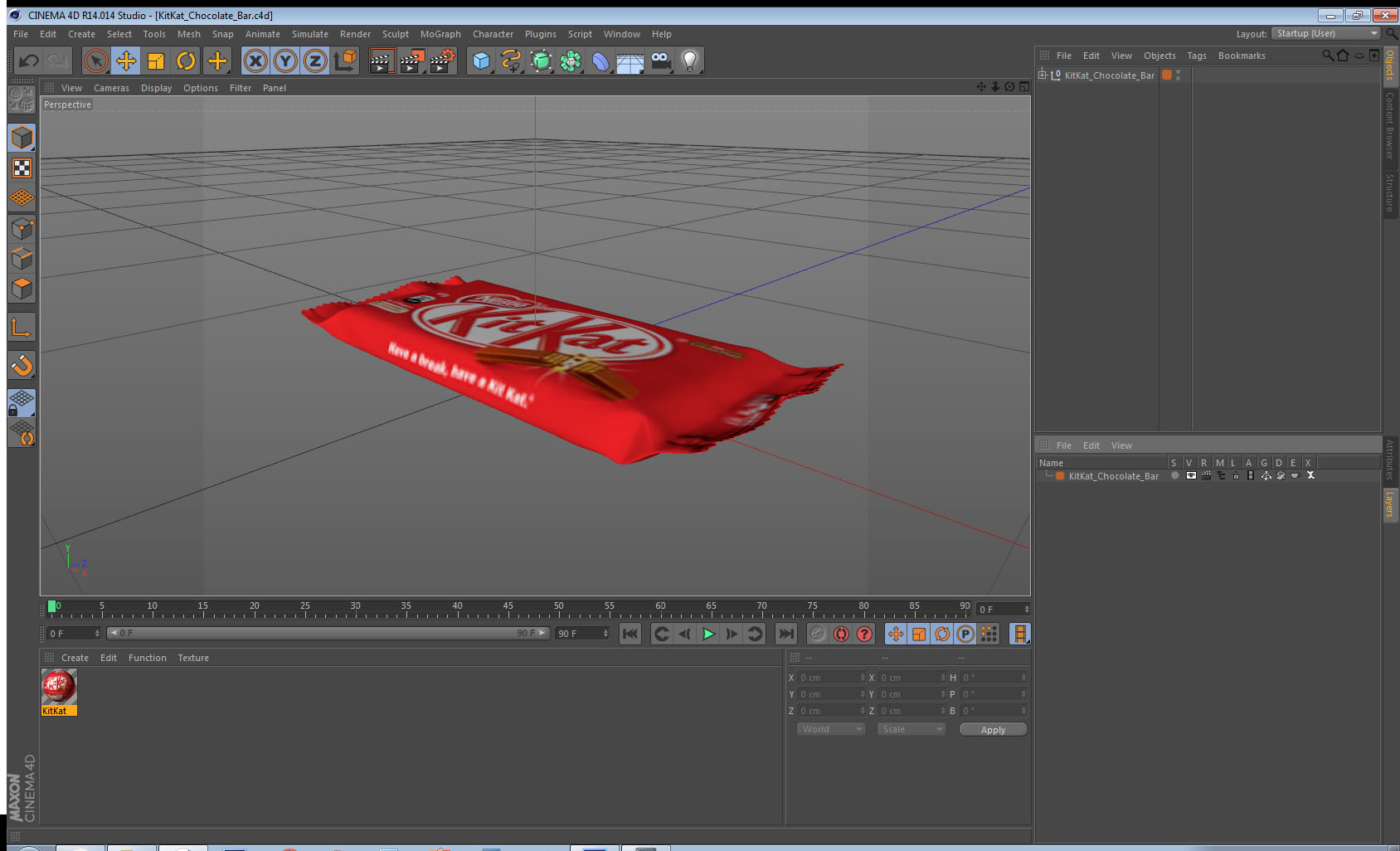The image size is (1400, 851).
Task: Click the Enable Axis tool
Action: click(22, 328)
